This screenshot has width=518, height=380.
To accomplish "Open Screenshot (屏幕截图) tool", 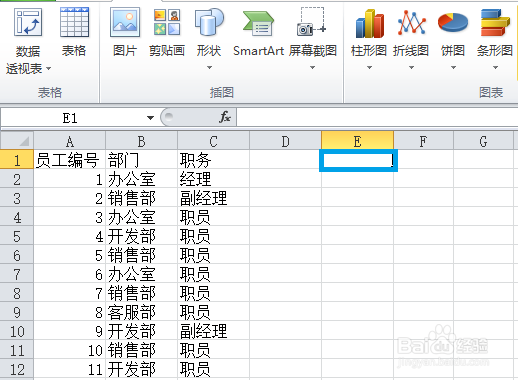I will 312,38.
